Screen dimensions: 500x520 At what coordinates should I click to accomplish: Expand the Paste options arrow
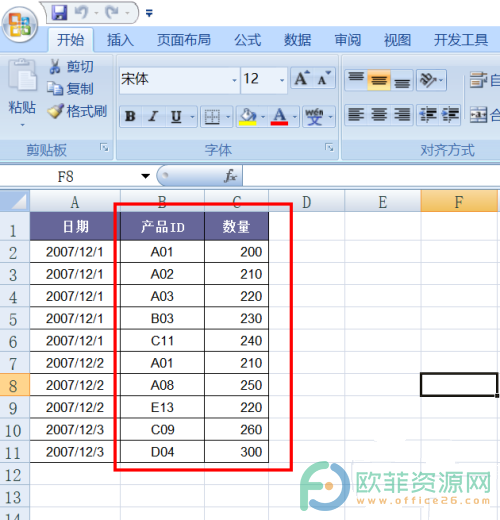pyautogui.click(x=22, y=125)
